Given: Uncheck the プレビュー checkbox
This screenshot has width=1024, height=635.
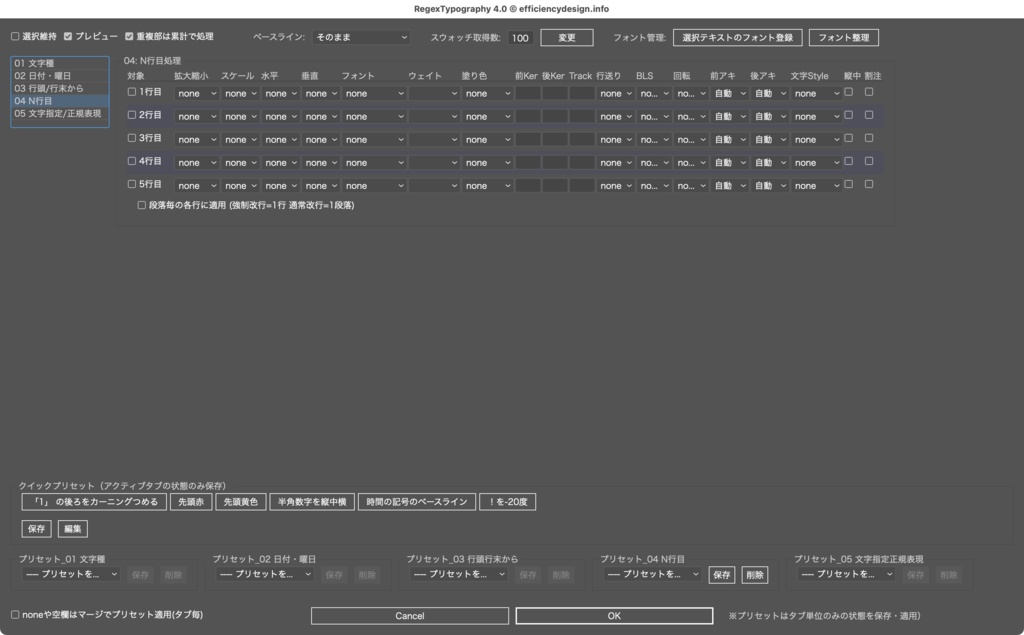Looking at the screenshot, I should click(68, 37).
